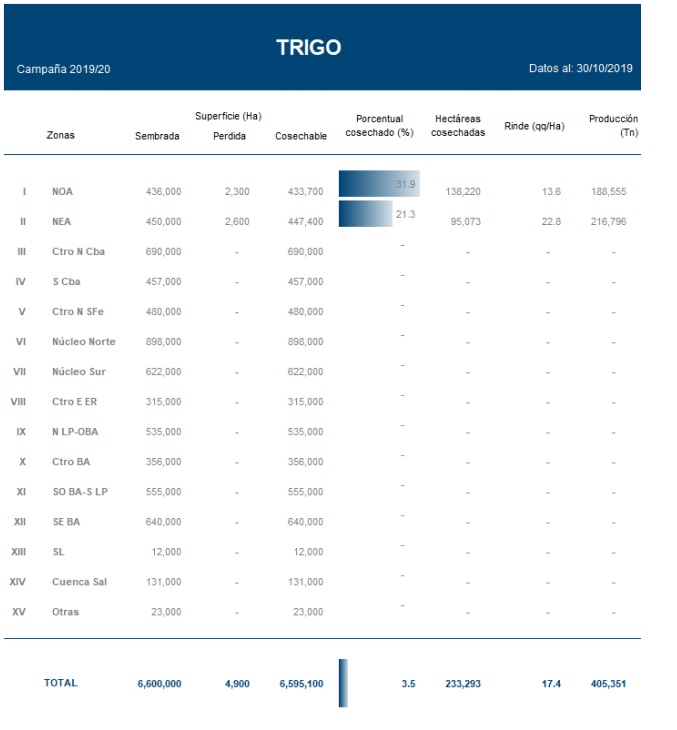Click the NOA 31.9 percent progress bar
This screenshot has width=677, height=730.
point(378,184)
